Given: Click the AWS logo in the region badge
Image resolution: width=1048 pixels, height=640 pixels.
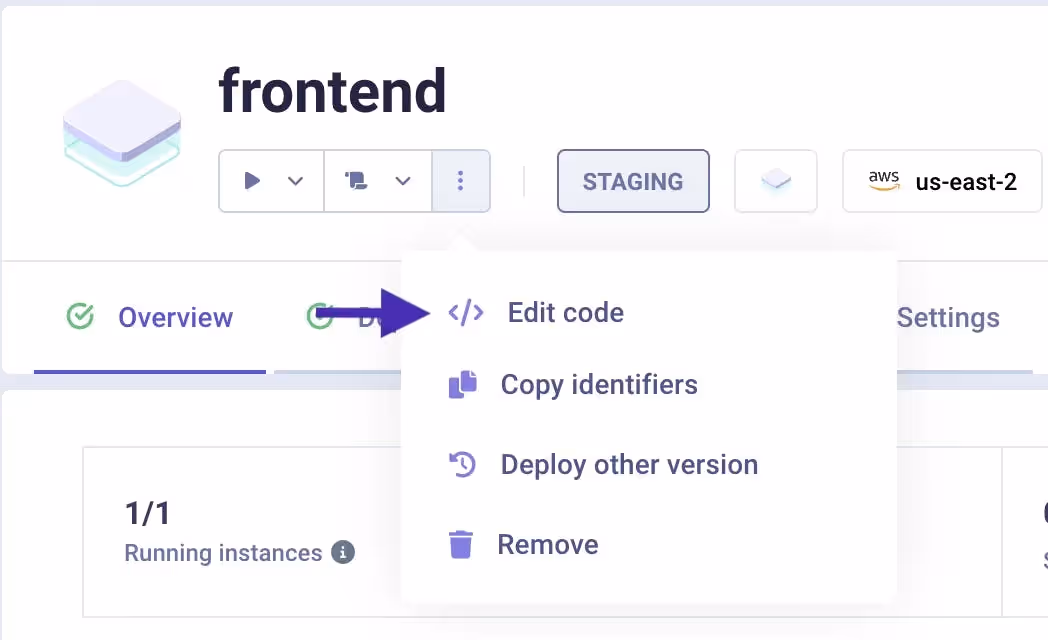Looking at the screenshot, I should click(x=884, y=181).
